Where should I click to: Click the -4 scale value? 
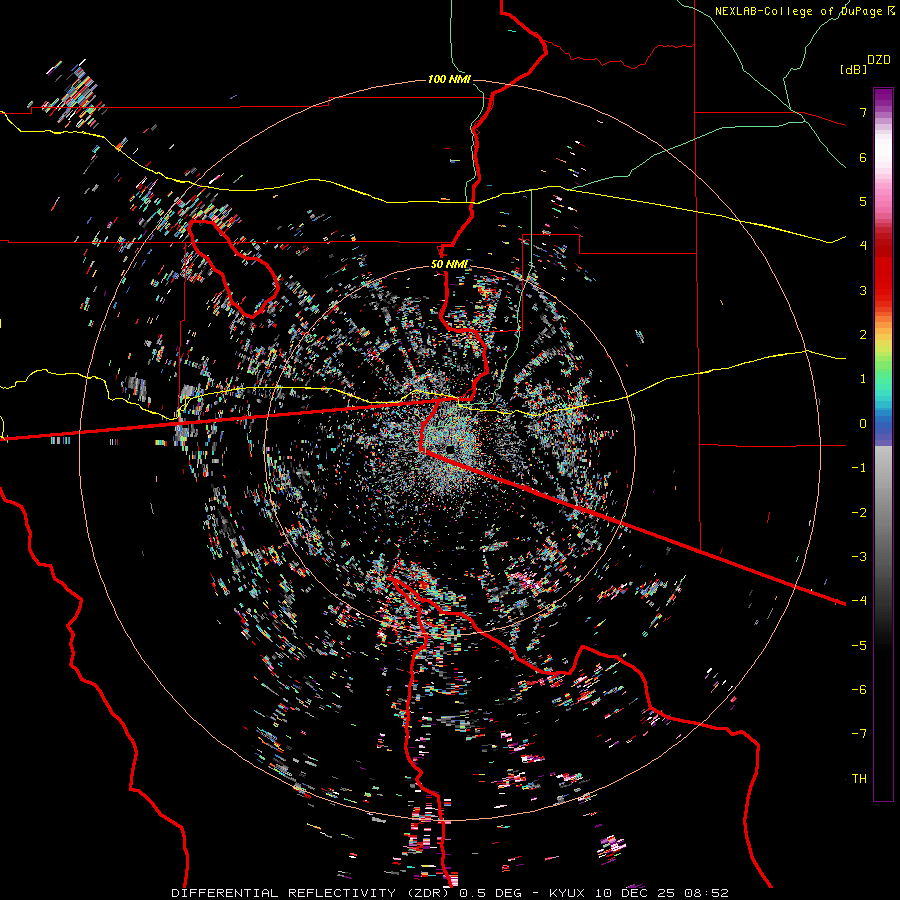tap(859, 600)
